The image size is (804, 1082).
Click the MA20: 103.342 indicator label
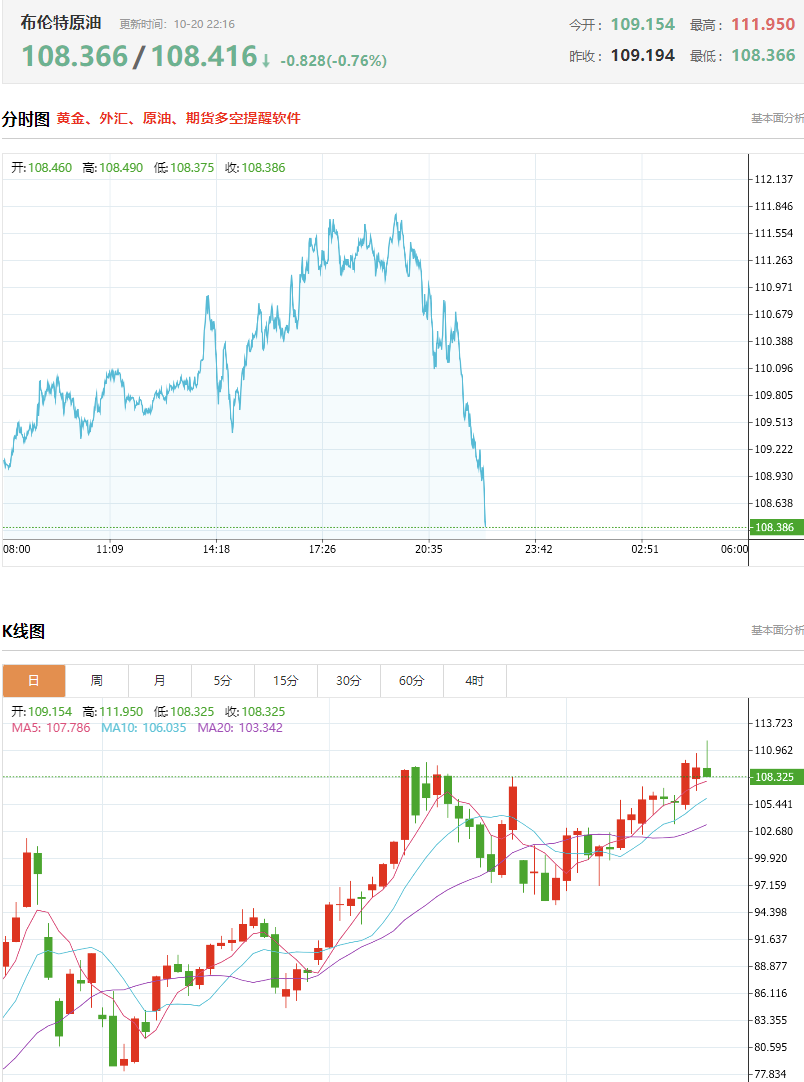point(240,728)
